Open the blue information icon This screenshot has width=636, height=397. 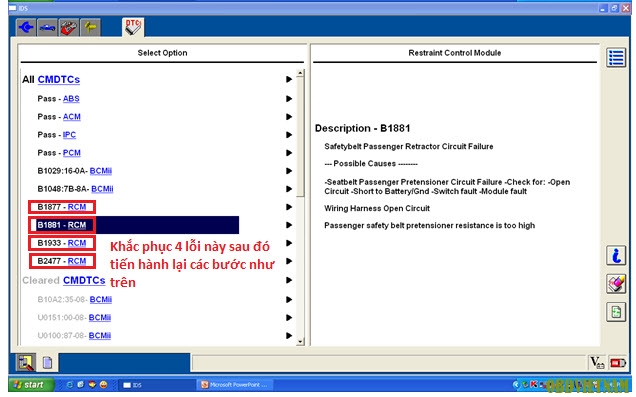[616, 255]
